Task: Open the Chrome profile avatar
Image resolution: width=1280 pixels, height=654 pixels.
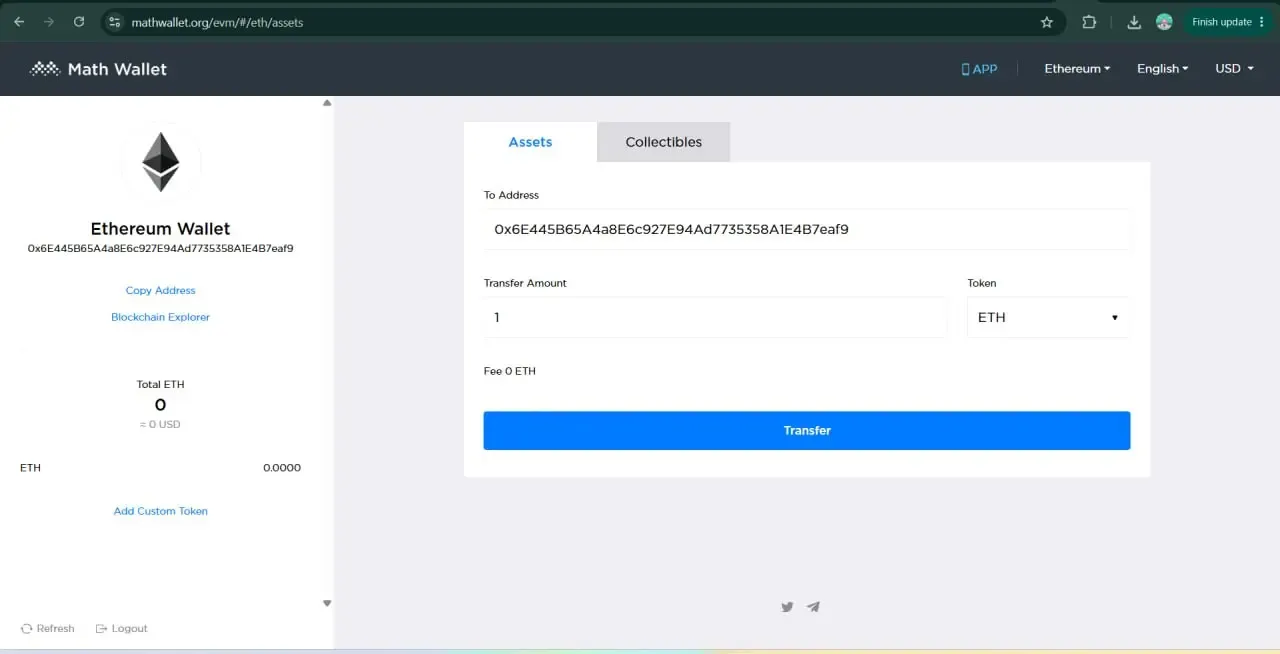Action: click(x=1164, y=22)
